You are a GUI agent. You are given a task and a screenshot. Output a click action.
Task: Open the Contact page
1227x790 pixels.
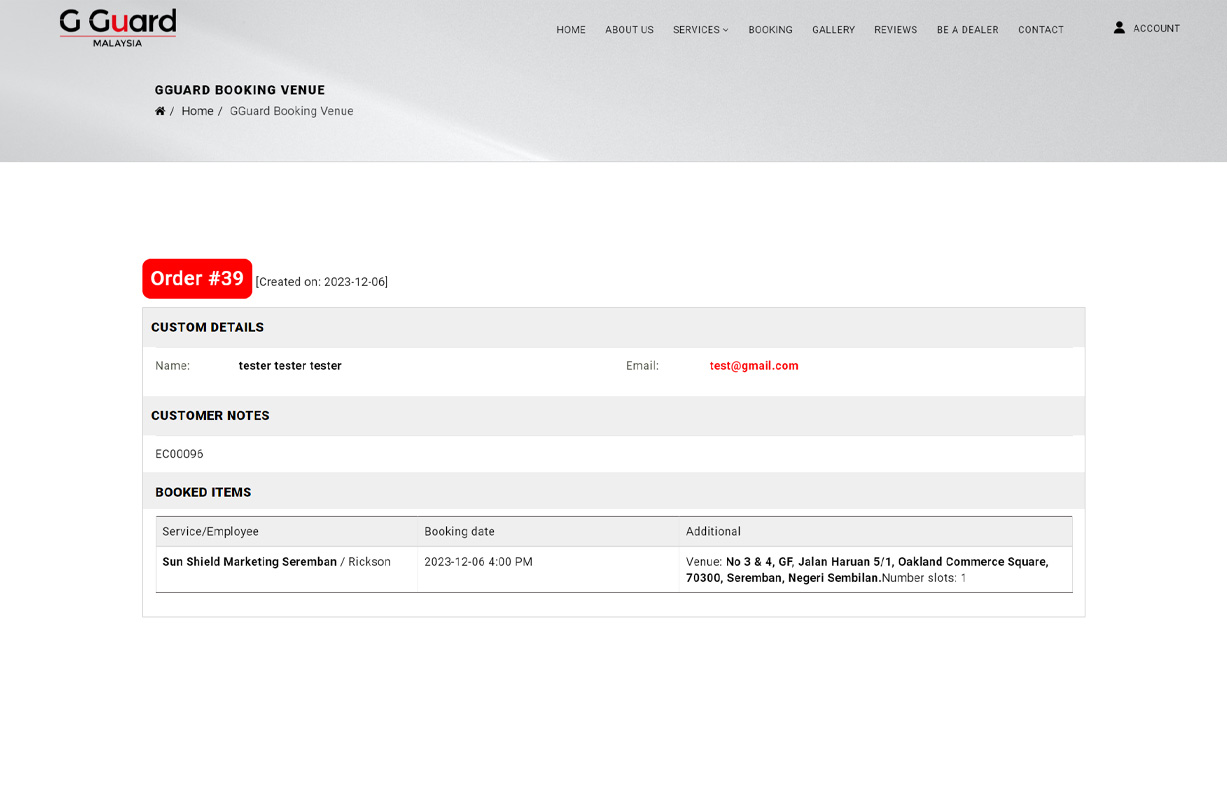[x=1040, y=30]
